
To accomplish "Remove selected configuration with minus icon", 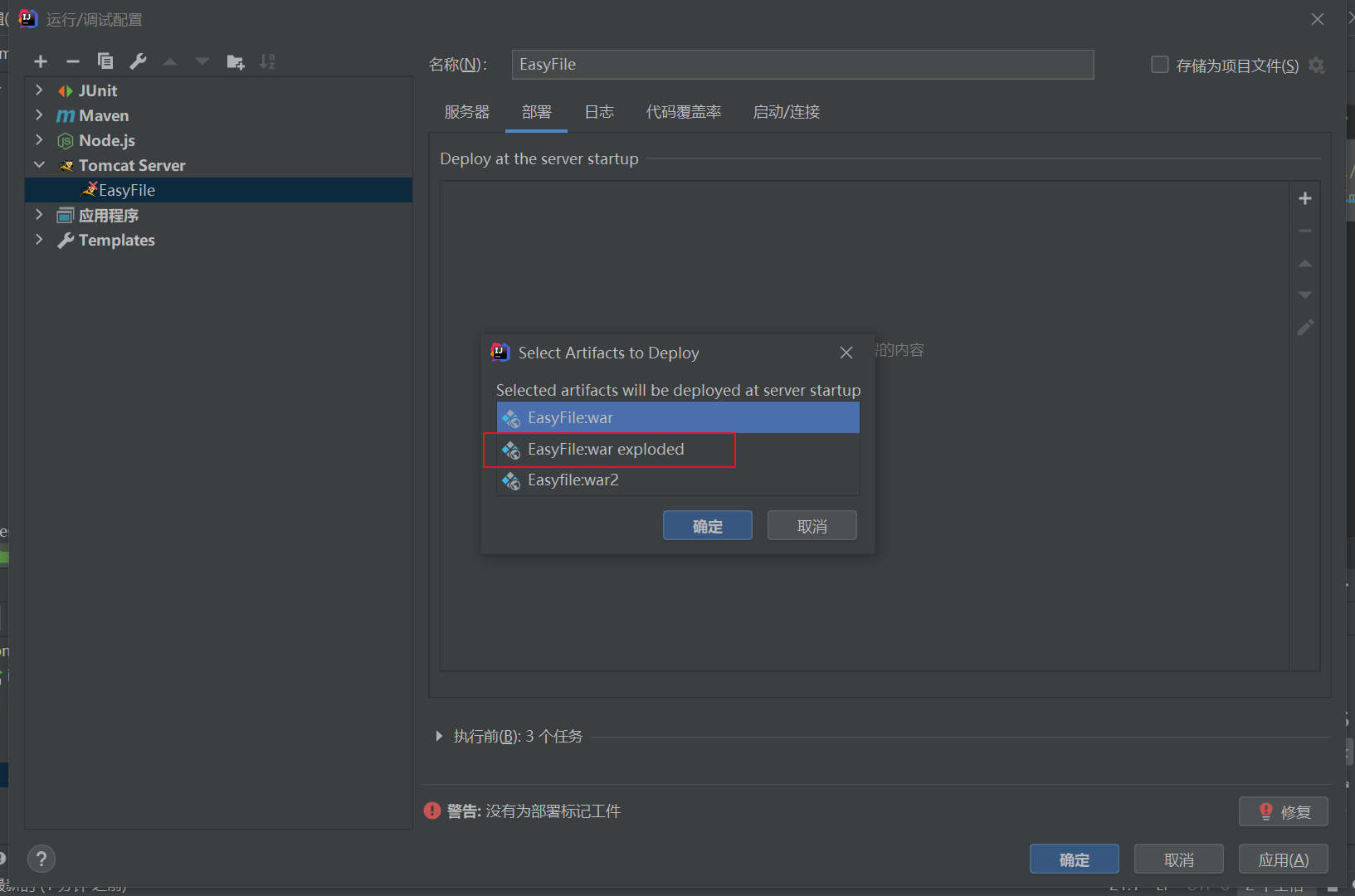I will tap(73, 61).
